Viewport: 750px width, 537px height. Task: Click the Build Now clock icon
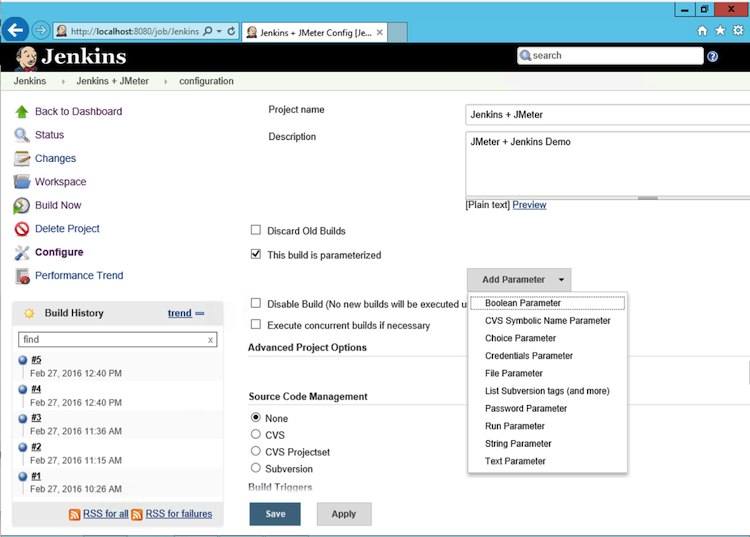pyautogui.click(x=21, y=206)
